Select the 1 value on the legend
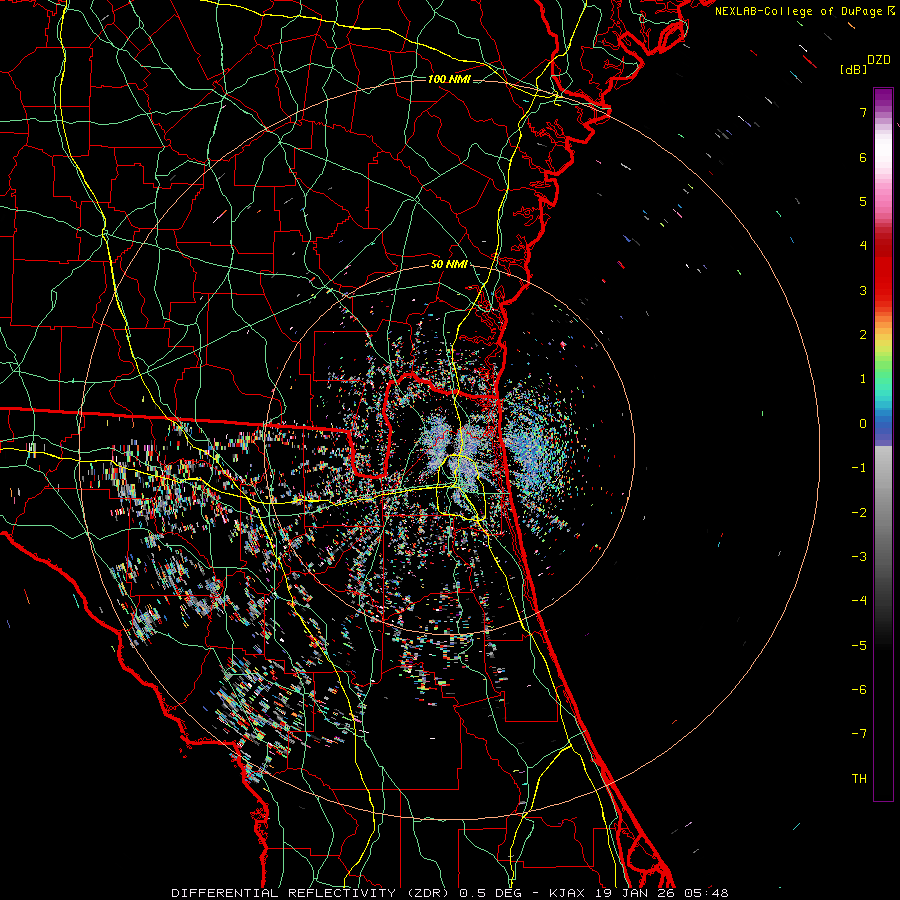 (863, 379)
